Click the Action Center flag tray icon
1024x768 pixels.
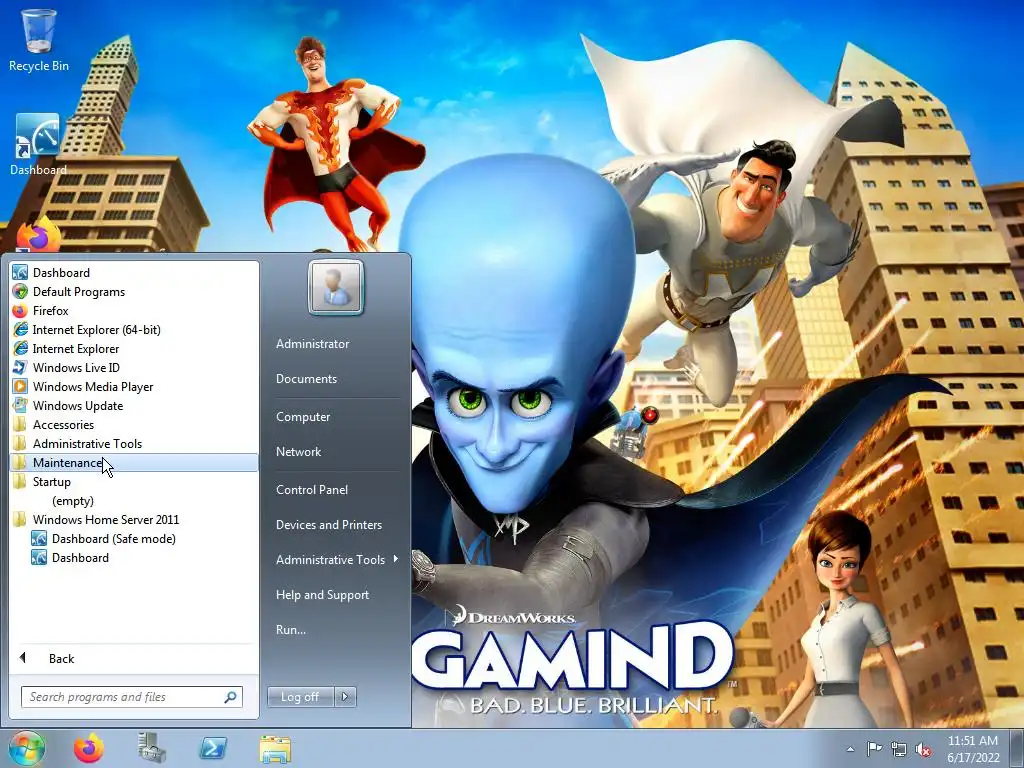point(874,749)
